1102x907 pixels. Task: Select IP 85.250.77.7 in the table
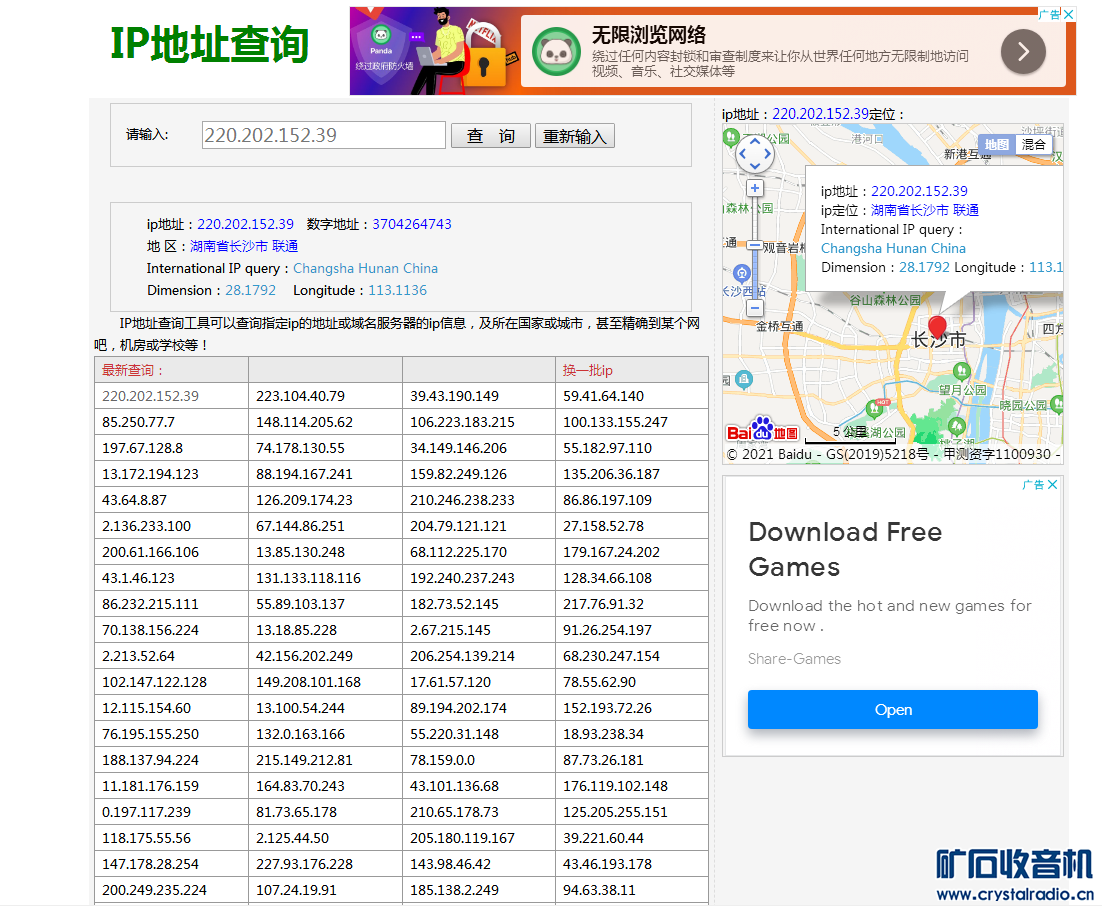(138, 422)
